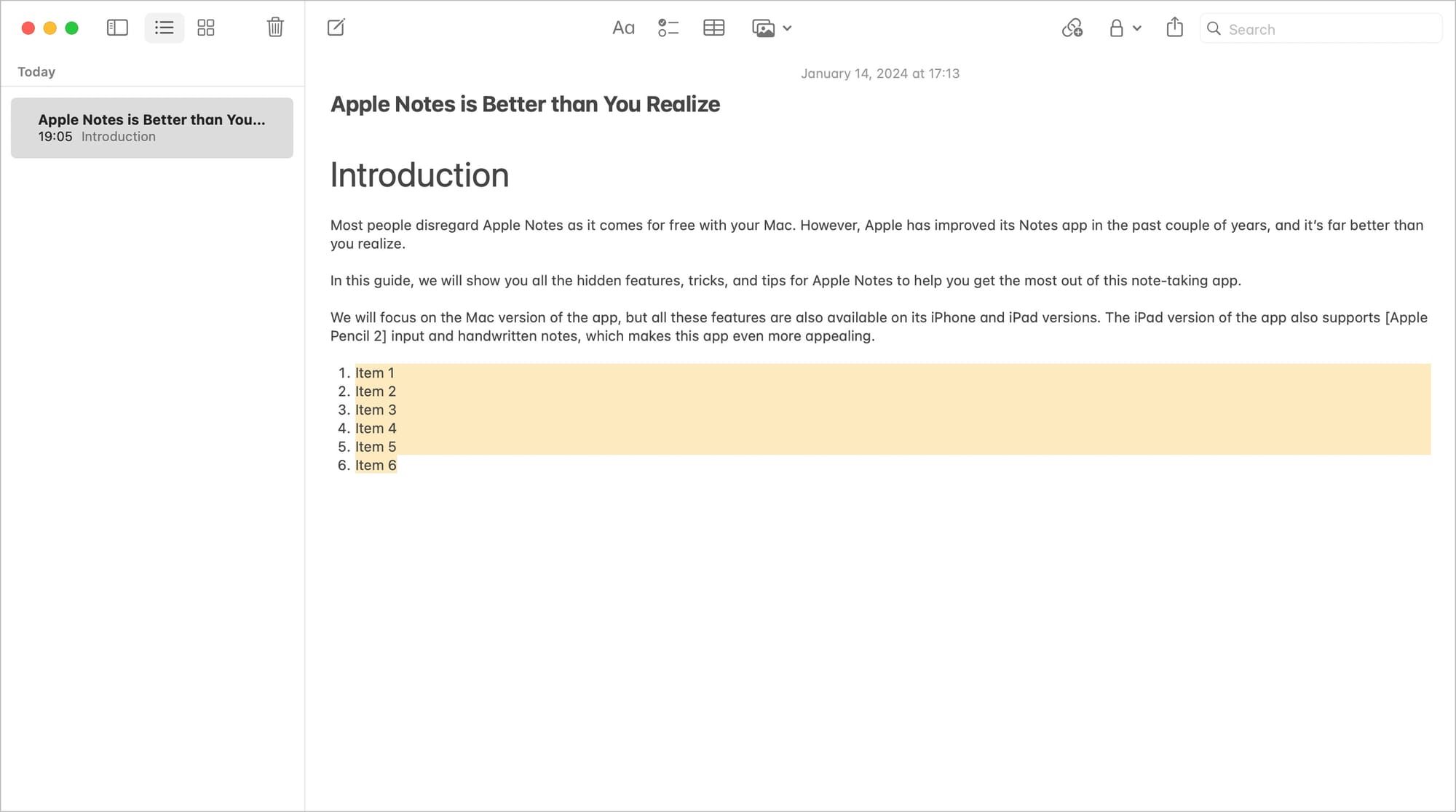This screenshot has height=812, width=1456.
Task: Click the search magnifier icon
Action: [x=1214, y=28]
